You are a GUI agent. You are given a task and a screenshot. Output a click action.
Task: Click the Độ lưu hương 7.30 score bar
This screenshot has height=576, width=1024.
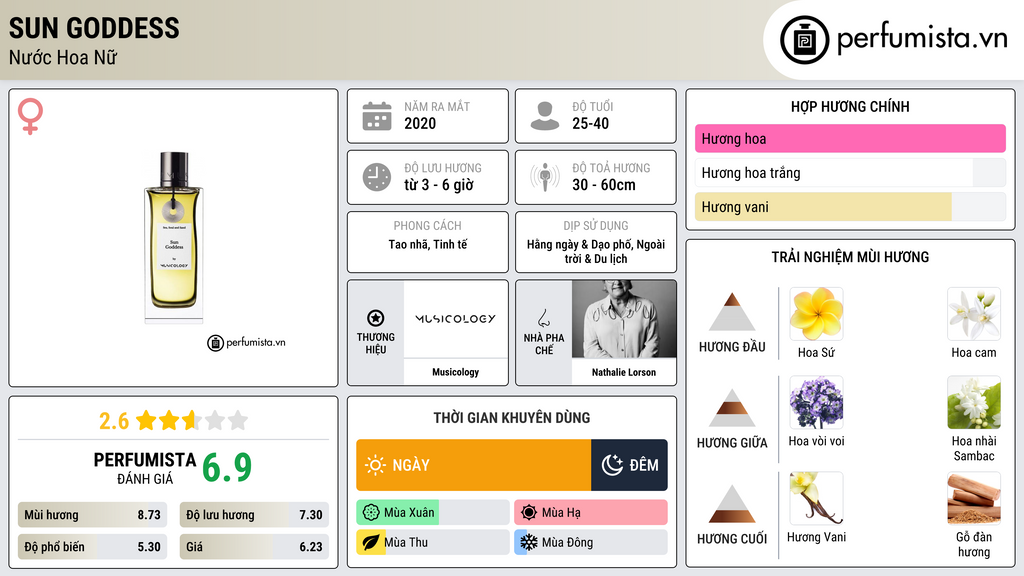click(x=254, y=515)
